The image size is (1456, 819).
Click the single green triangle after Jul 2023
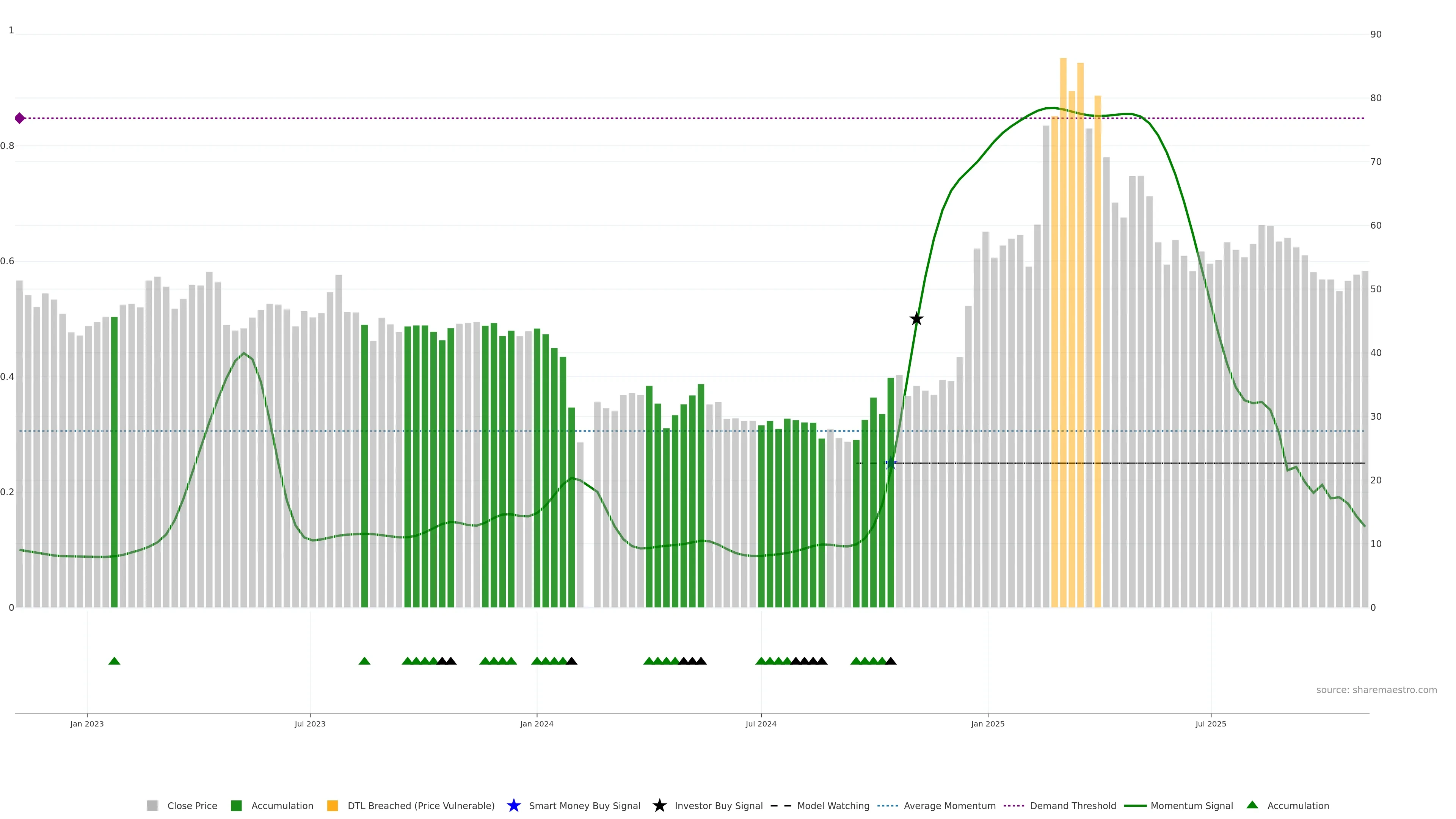click(x=364, y=661)
